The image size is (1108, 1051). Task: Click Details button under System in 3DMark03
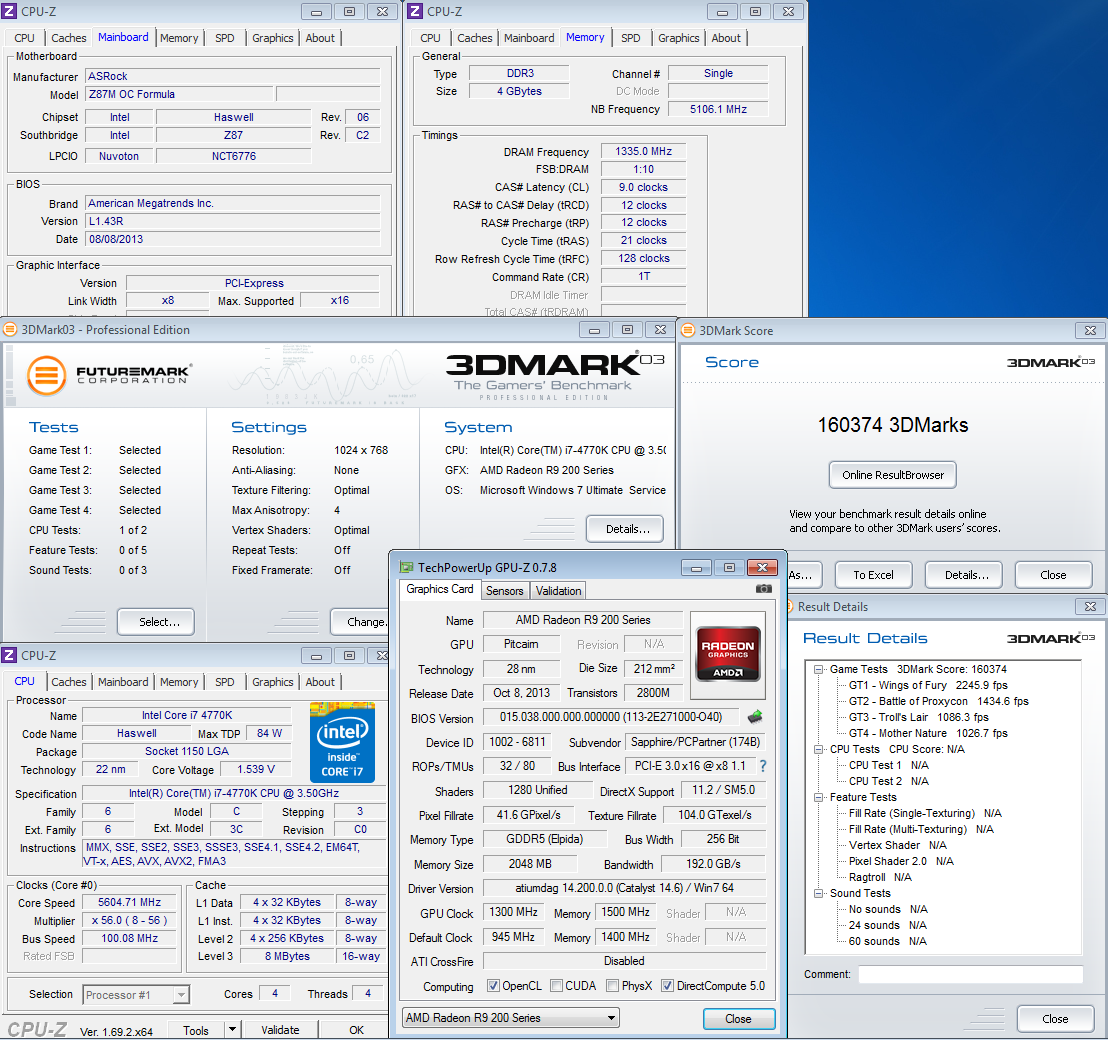pos(625,529)
